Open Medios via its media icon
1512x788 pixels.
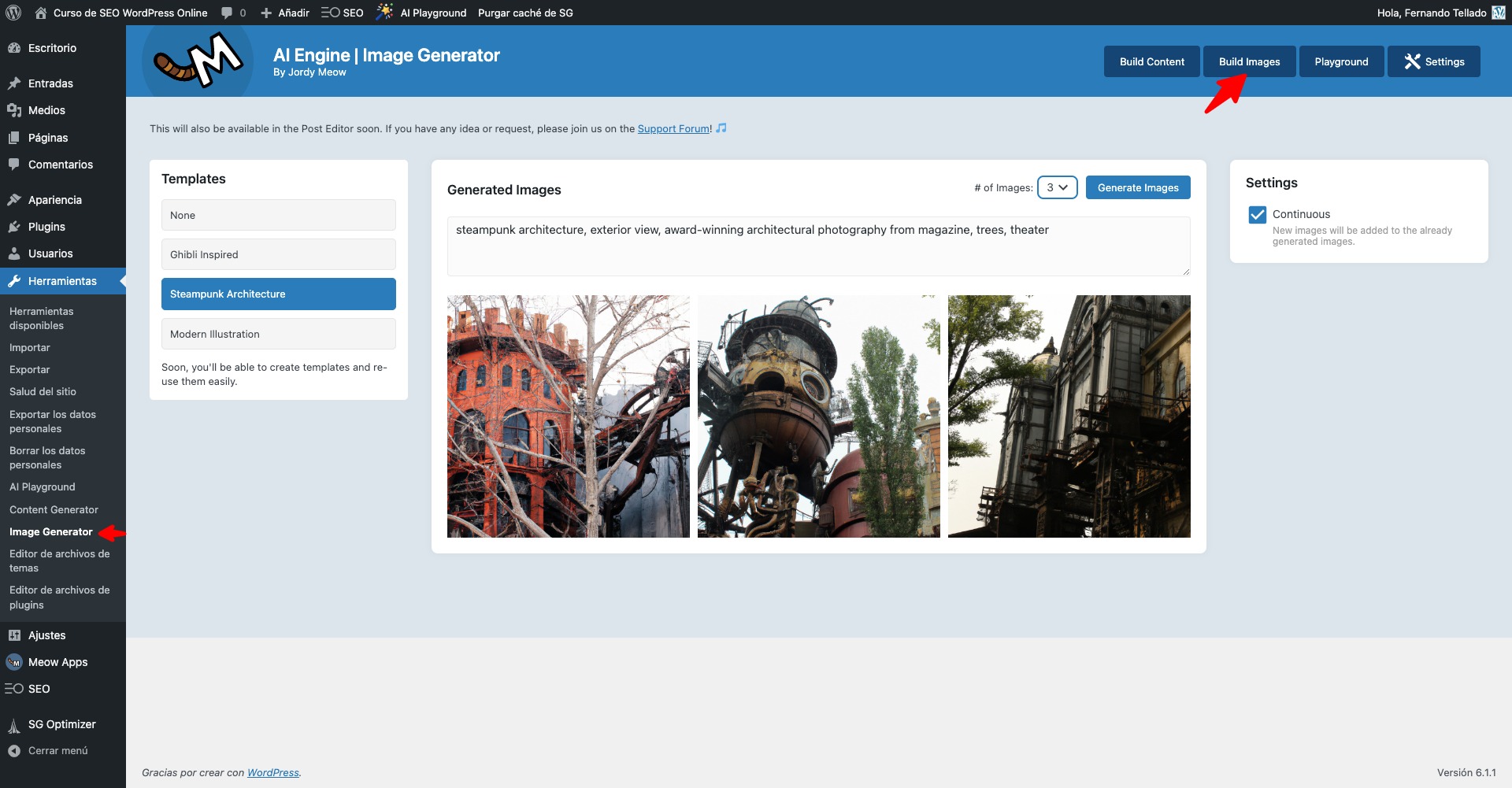(14, 110)
